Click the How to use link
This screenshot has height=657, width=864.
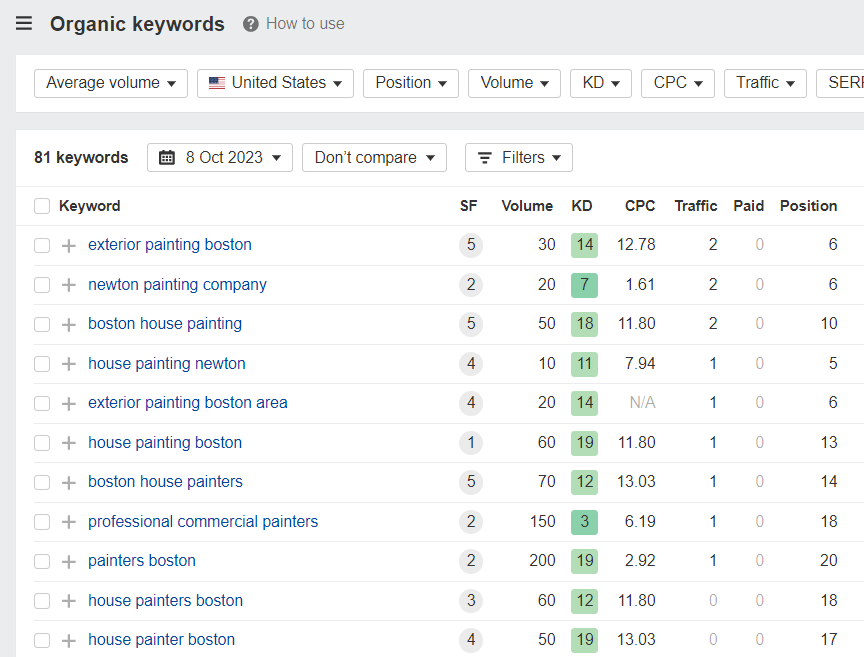(305, 24)
